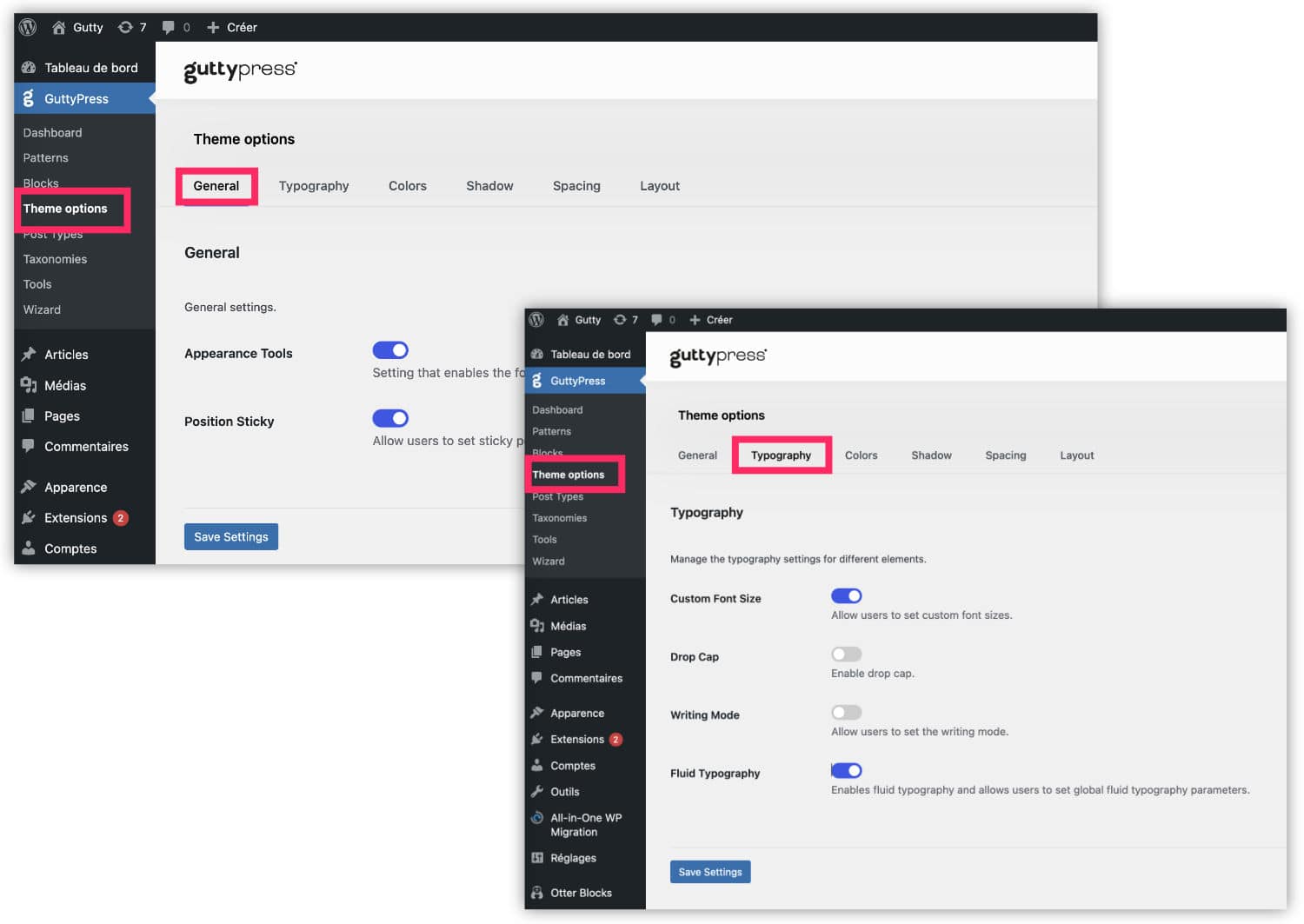1304x924 pixels.
Task: Click the Gutty home icon in front window admin bar
Action: (562, 320)
